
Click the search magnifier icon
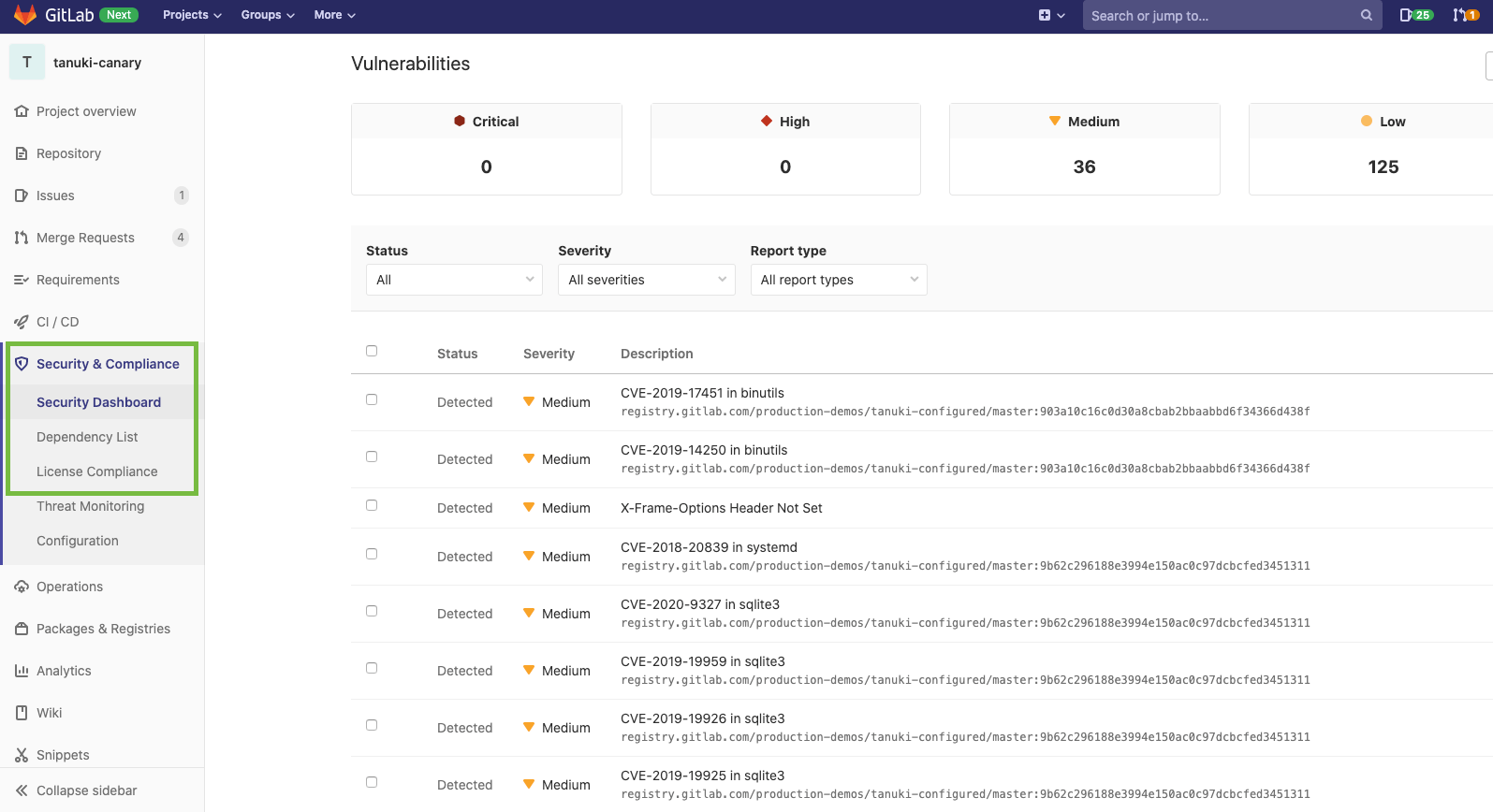tap(1367, 15)
